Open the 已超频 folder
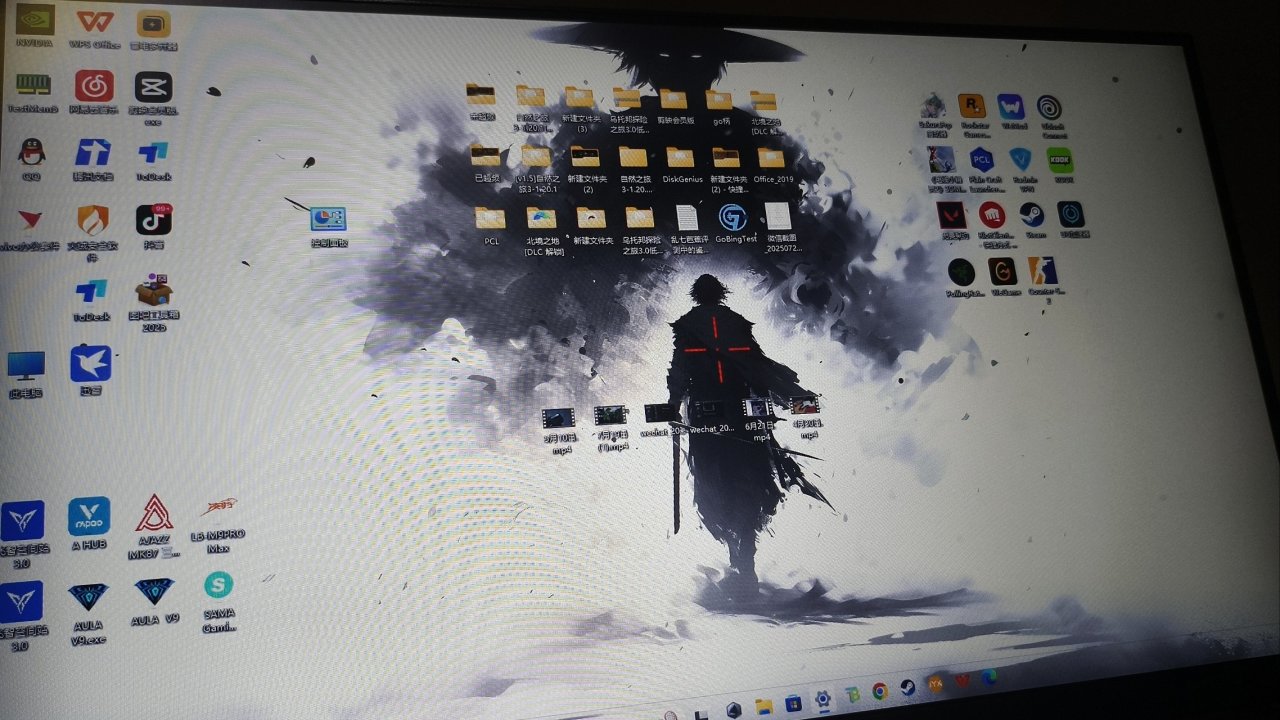Screen dimensions: 1280x720 [x=485, y=155]
